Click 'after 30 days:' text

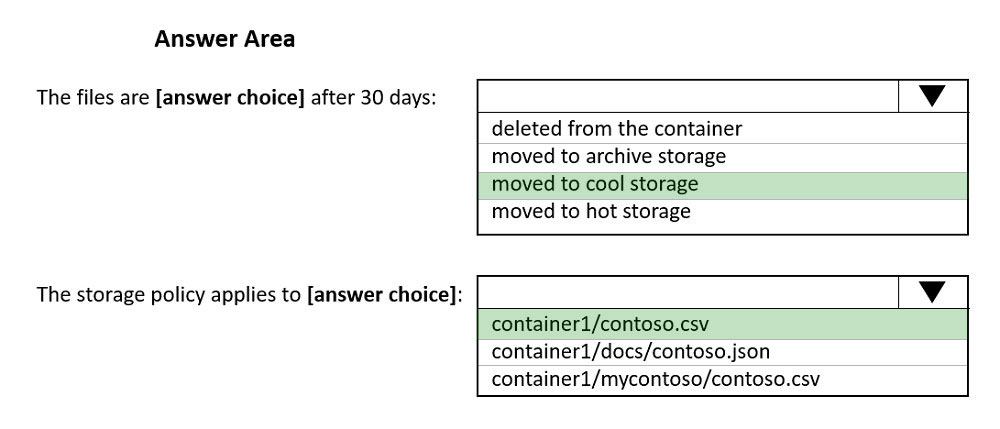pyautogui.click(x=374, y=98)
